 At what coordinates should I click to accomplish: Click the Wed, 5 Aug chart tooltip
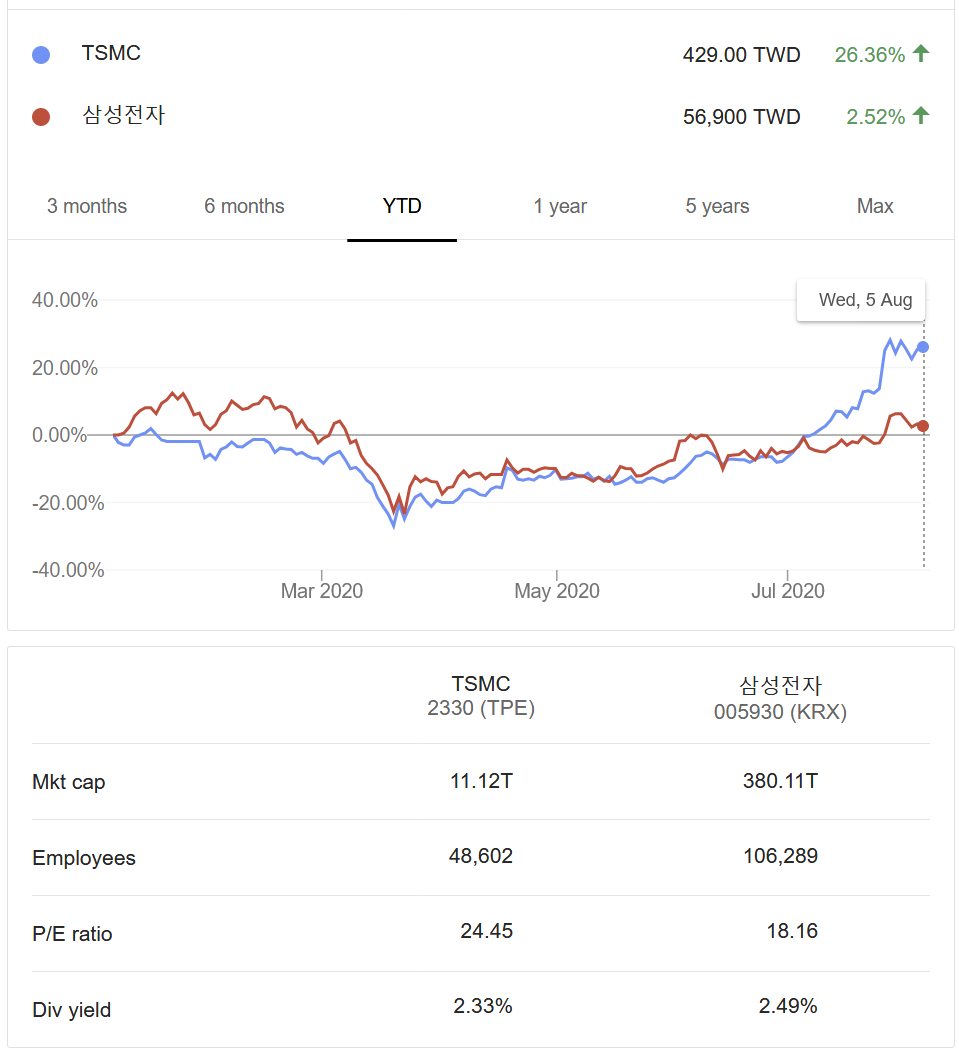click(x=865, y=300)
